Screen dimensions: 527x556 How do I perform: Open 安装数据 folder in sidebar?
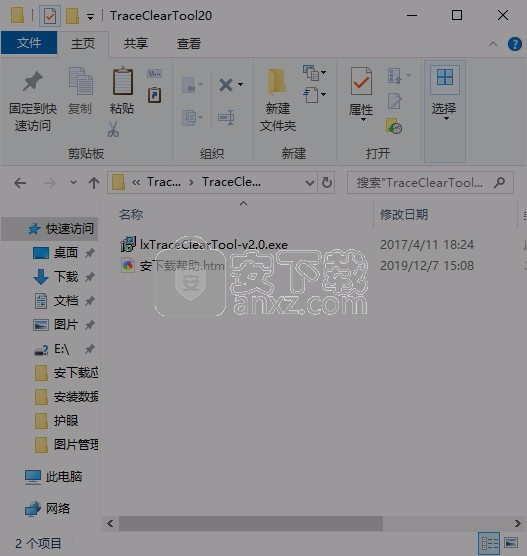coord(76,397)
